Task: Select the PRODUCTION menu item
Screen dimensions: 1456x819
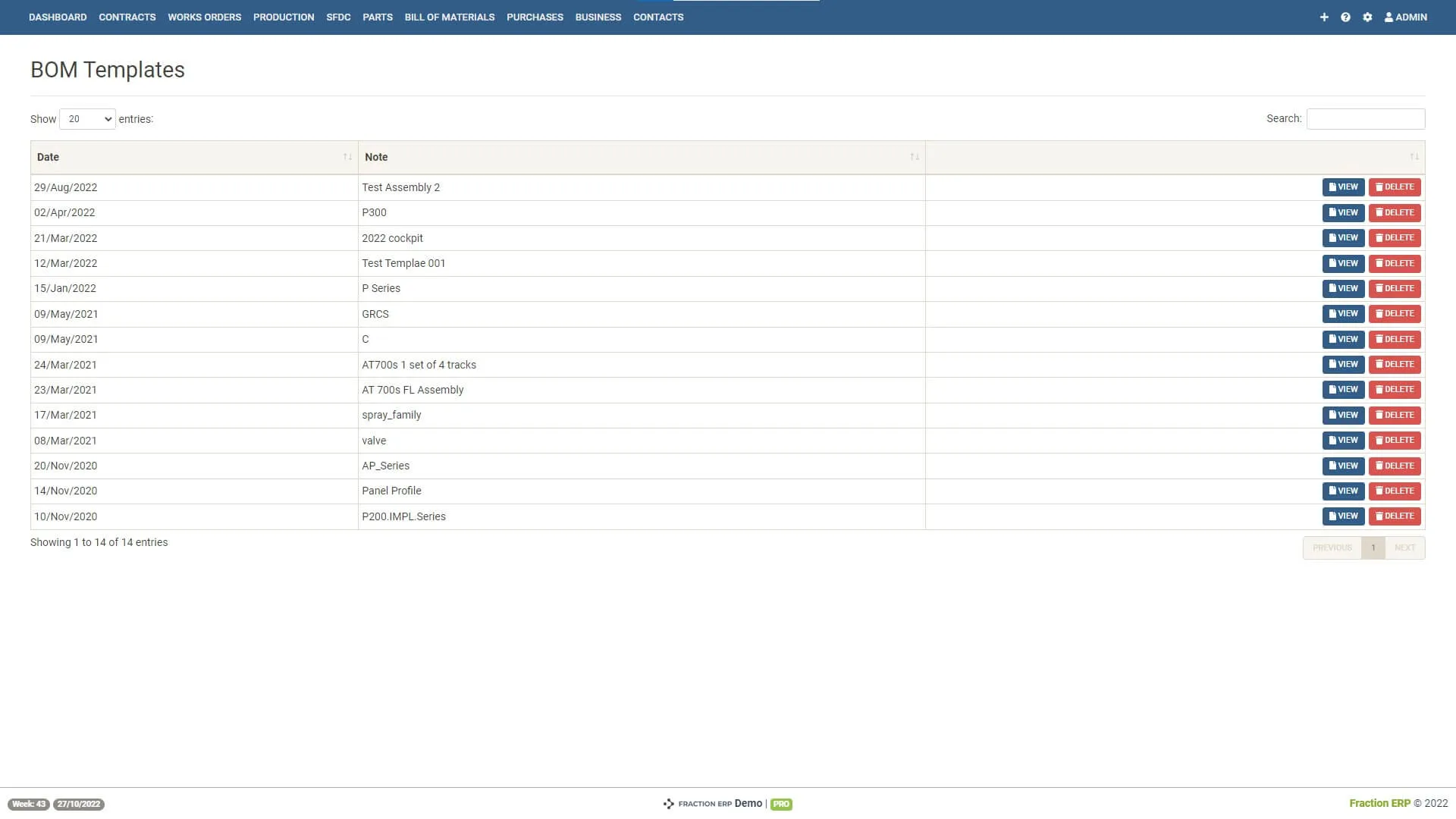Action: 284,17
